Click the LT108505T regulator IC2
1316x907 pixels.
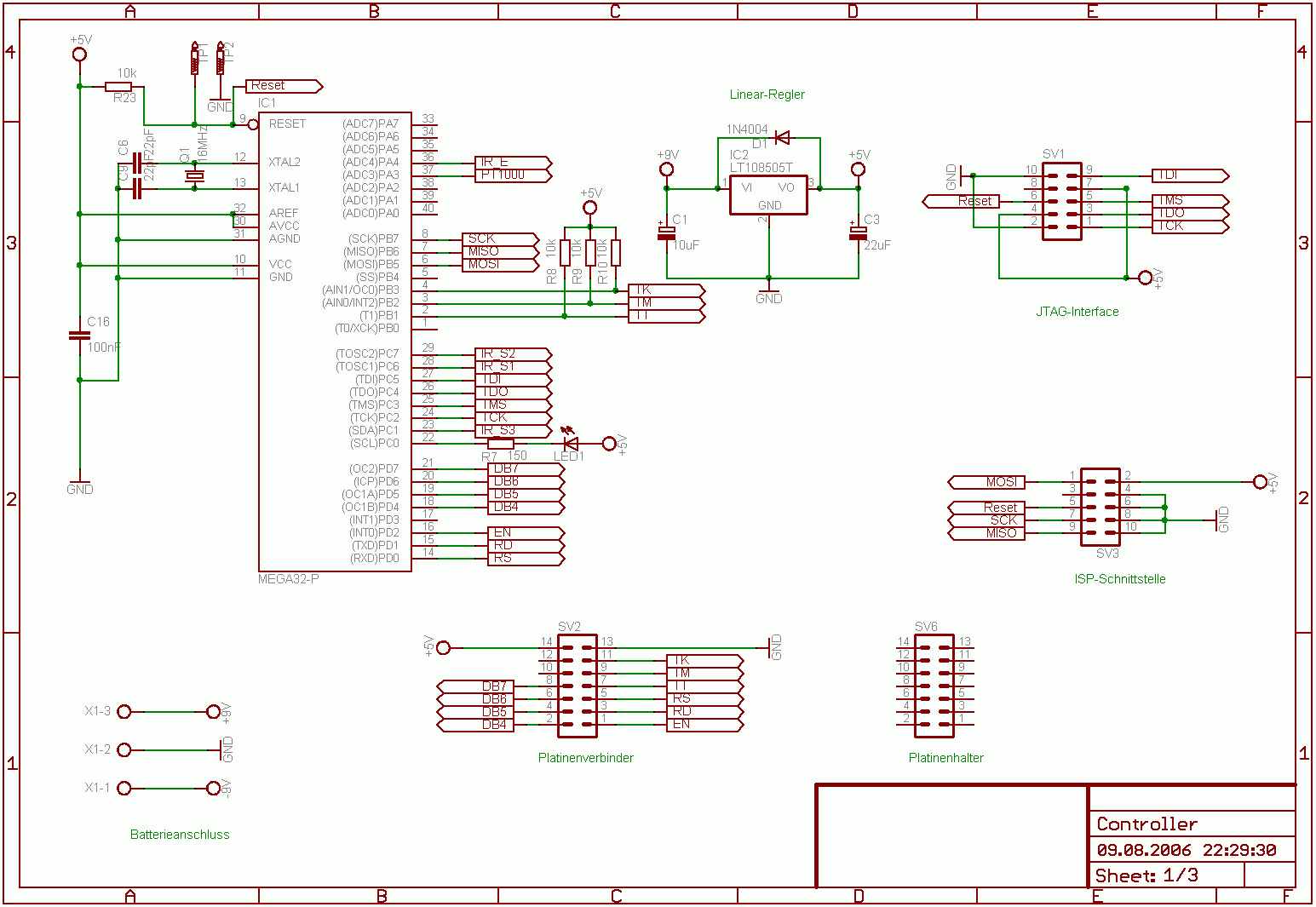pyautogui.click(x=767, y=194)
